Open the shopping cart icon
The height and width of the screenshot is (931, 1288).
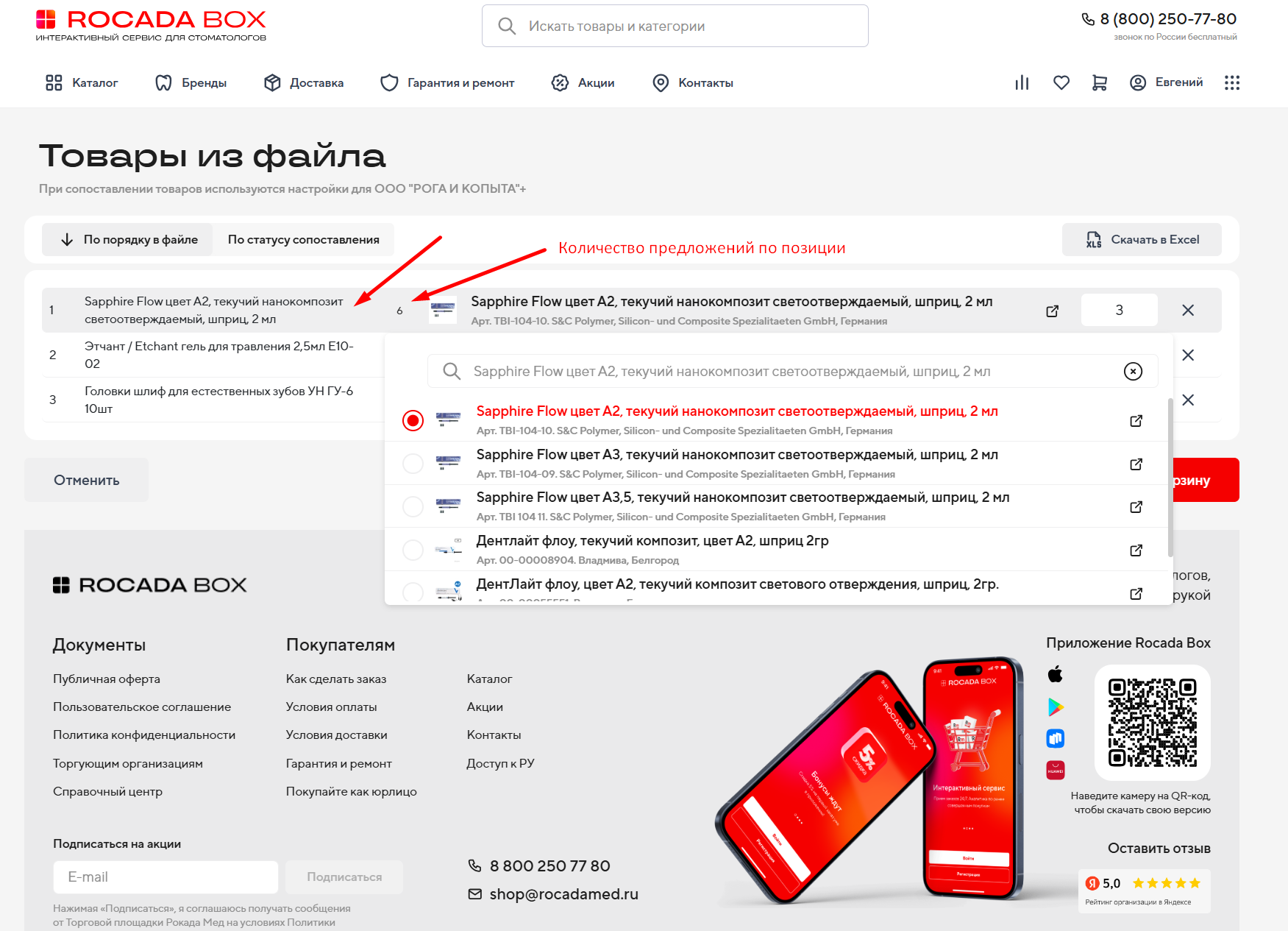coord(1099,83)
